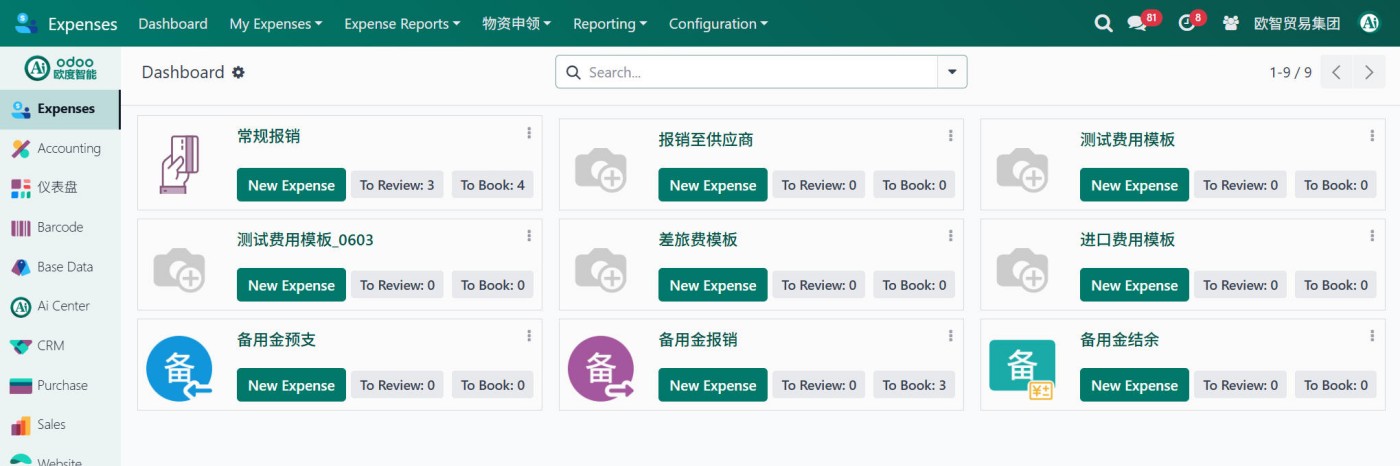The height and width of the screenshot is (466, 1400).
Task: Open the three-dot menu on 差旅费模板 card
Action: point(950,235)
